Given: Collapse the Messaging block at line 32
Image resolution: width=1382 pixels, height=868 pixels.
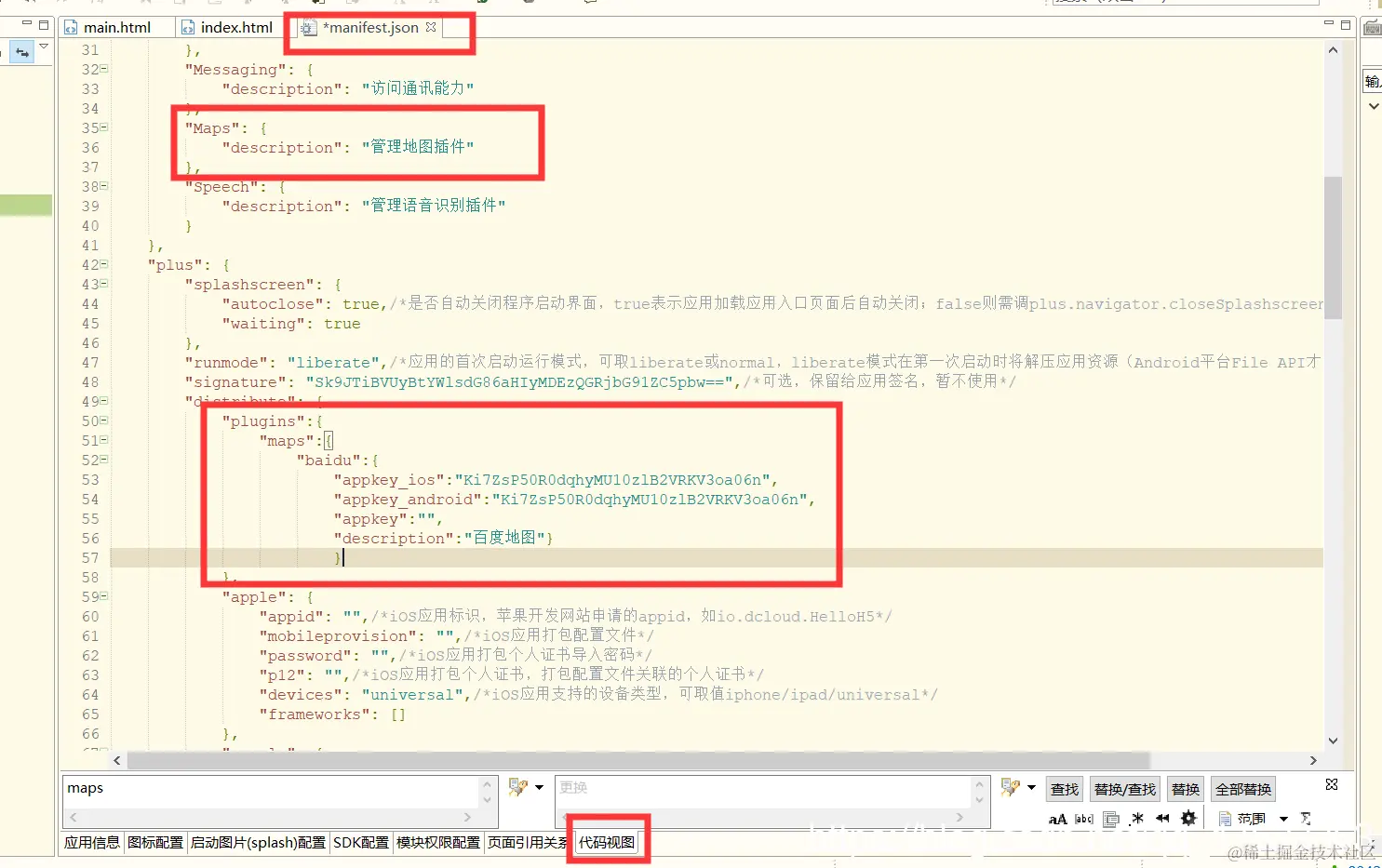Looking at the screenshot, I should click(104, 69).
